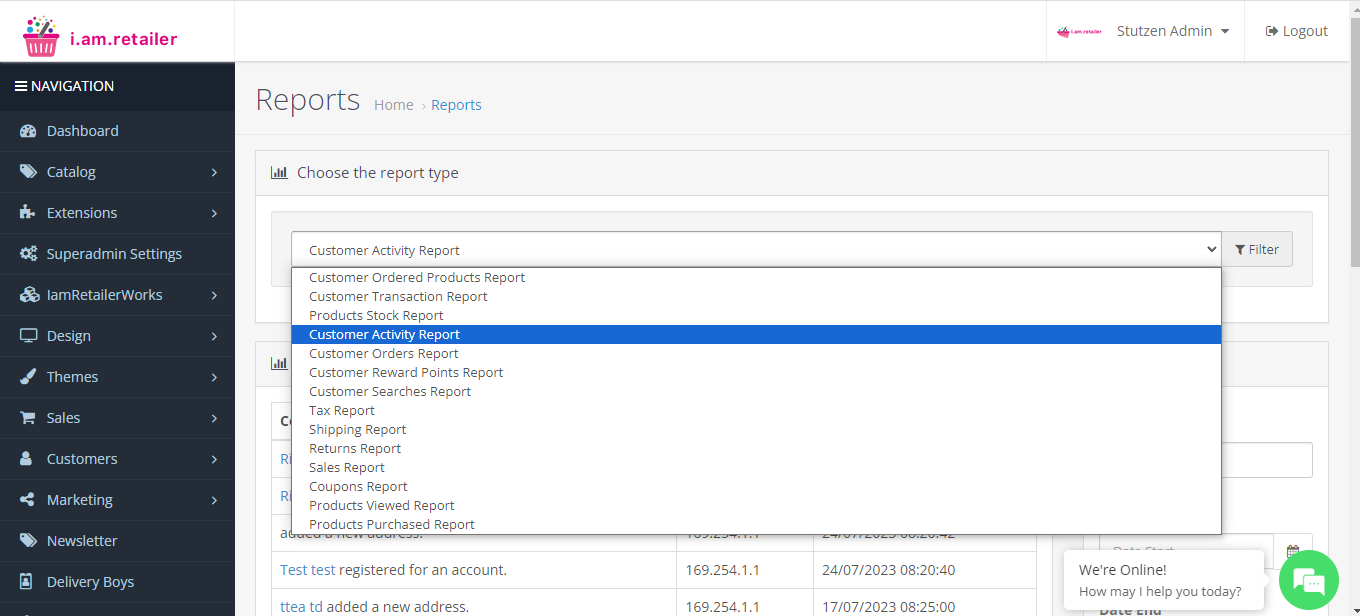
Task: Select Customer Searches Report option
Action: [756, 392]
